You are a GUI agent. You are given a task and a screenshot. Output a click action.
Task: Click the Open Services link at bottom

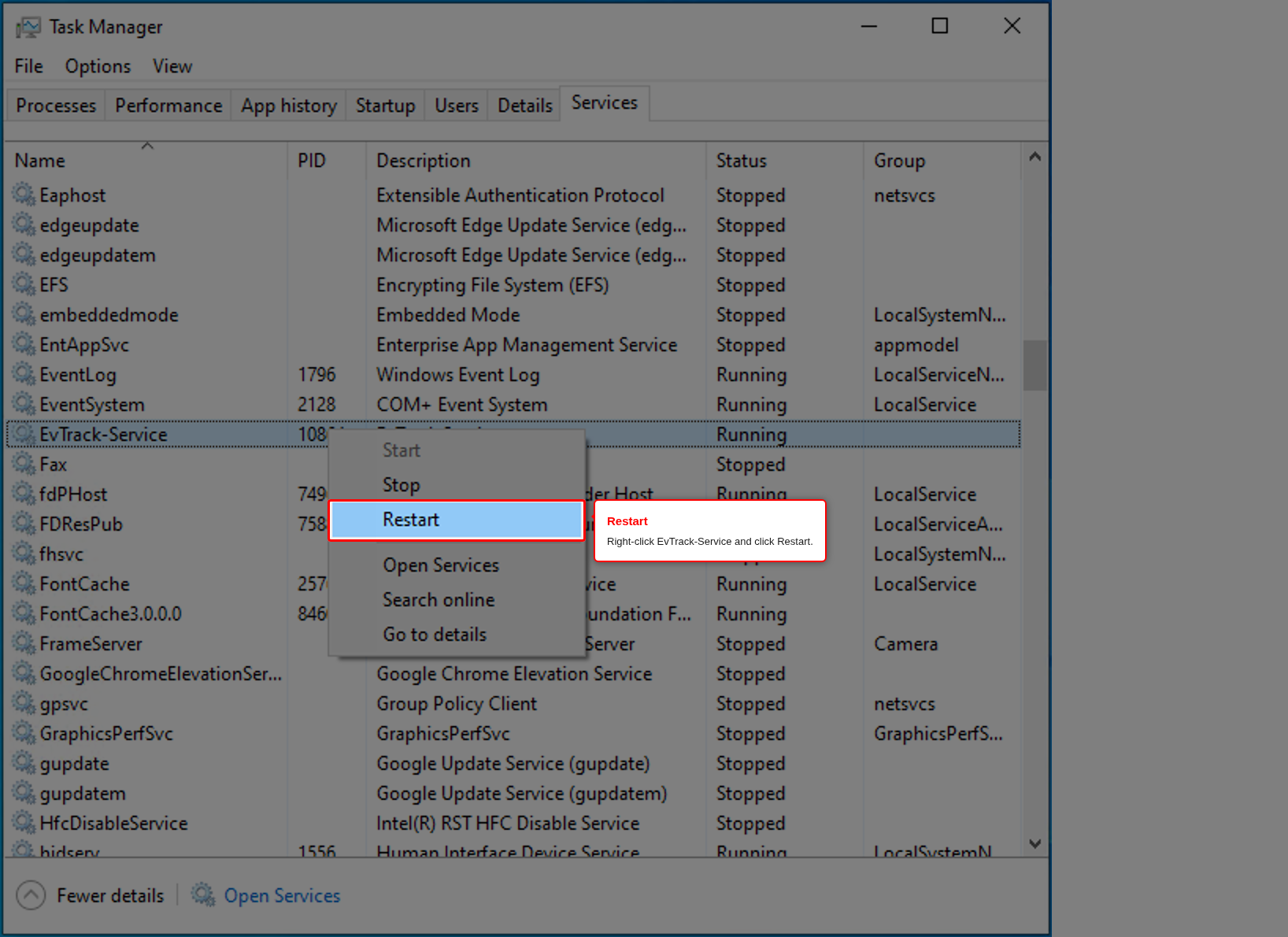(x=282, y=895)
